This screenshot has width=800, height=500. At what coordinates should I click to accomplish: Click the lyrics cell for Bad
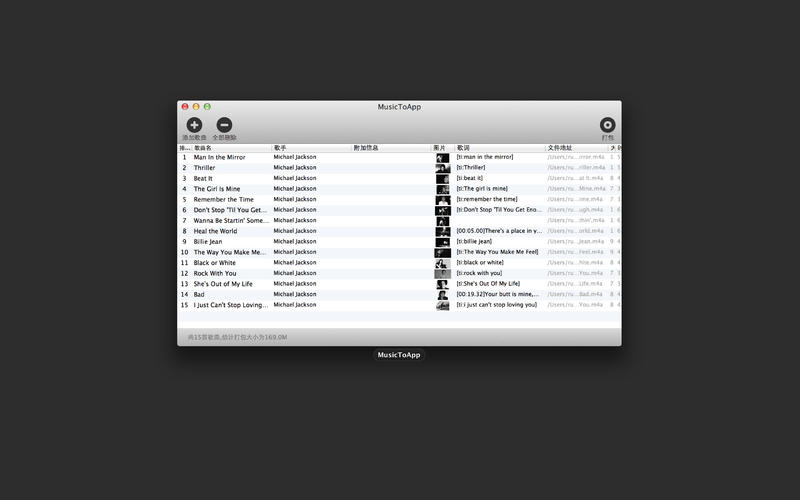click(497, 294)
